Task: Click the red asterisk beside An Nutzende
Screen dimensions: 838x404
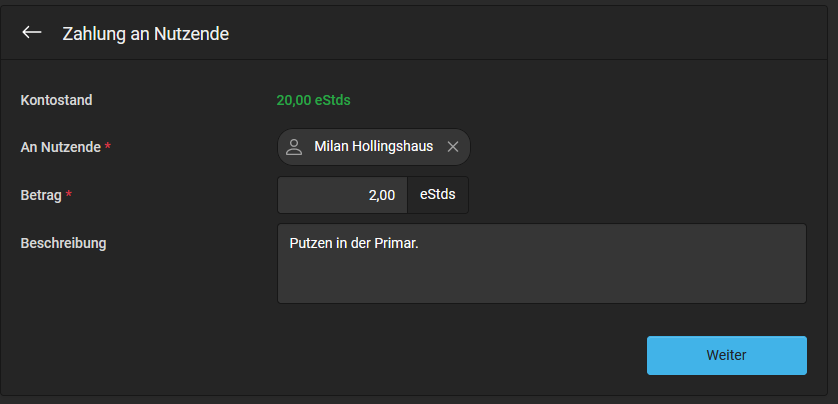Action: (107, 146)
